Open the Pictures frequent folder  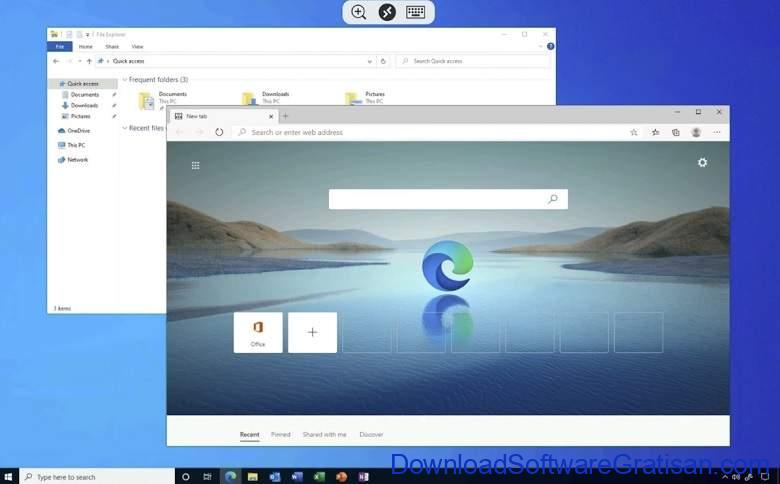tap(366, 98)
